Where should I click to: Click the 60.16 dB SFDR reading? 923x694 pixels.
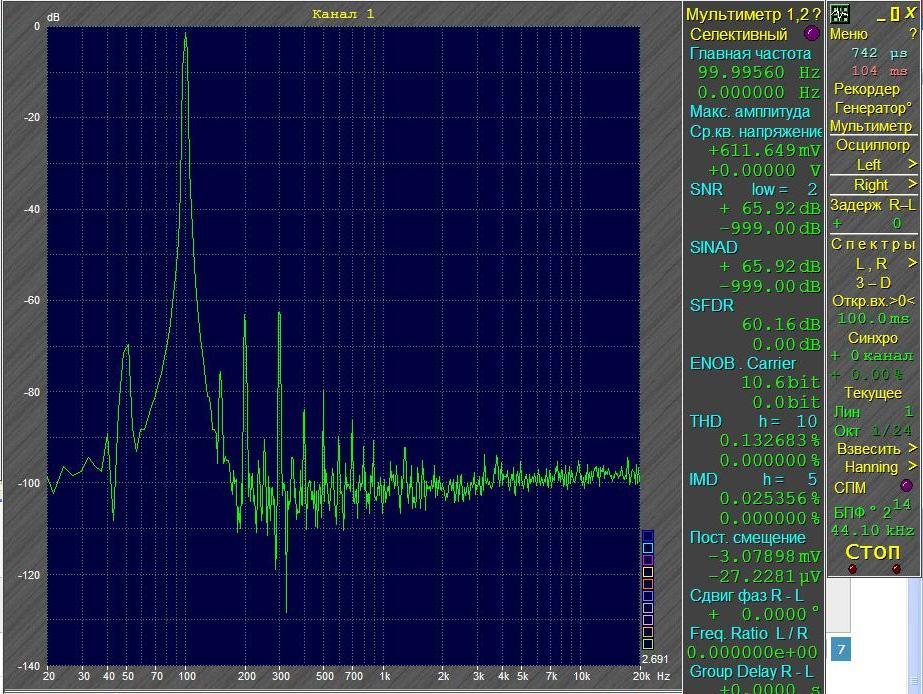pyautogui.click(x=781, y=324)
